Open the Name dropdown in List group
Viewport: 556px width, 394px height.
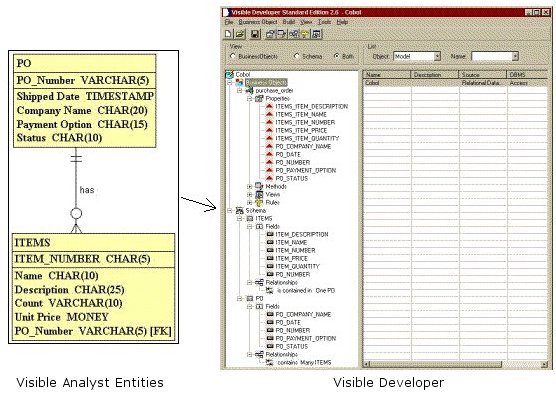pos(515,56)
